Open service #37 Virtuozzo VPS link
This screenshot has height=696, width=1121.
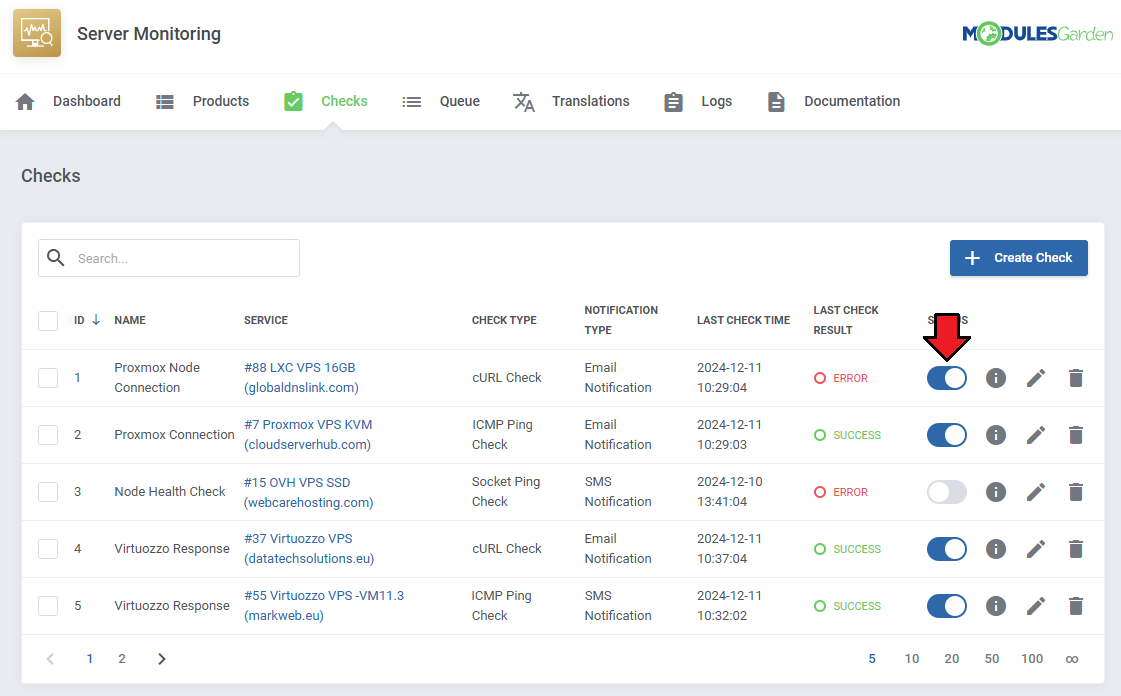click(309, 549)
